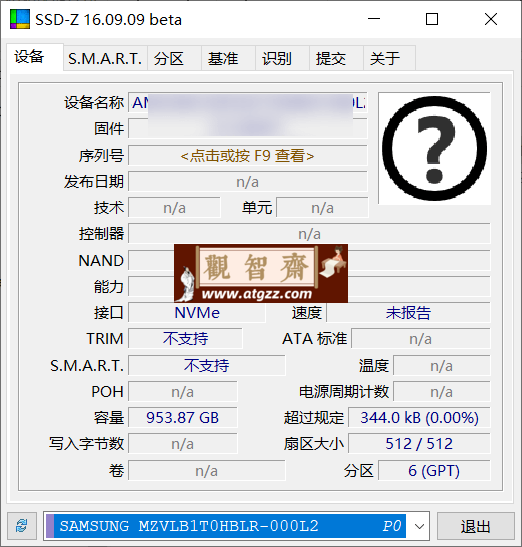Select the SAMSUNG MZVLB1T0HBLR-000L2 drive entry
This screenshot has width=522, height=547.
point(226,526)
